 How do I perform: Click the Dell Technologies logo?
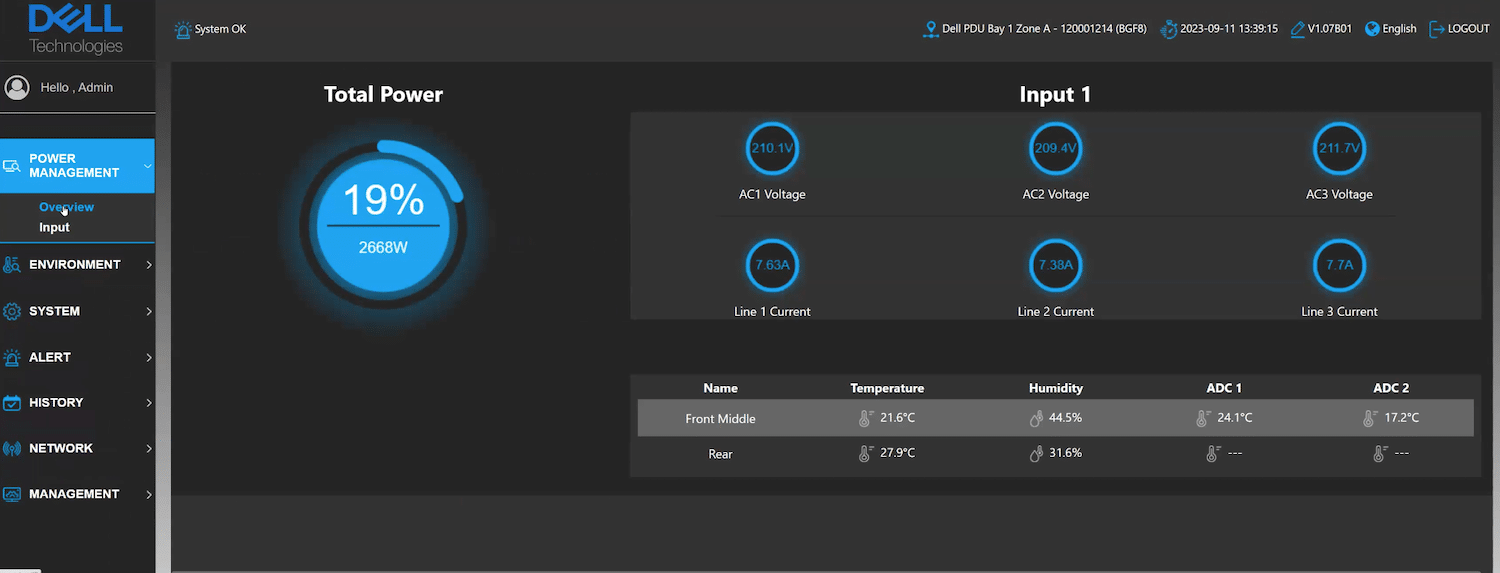76,29
